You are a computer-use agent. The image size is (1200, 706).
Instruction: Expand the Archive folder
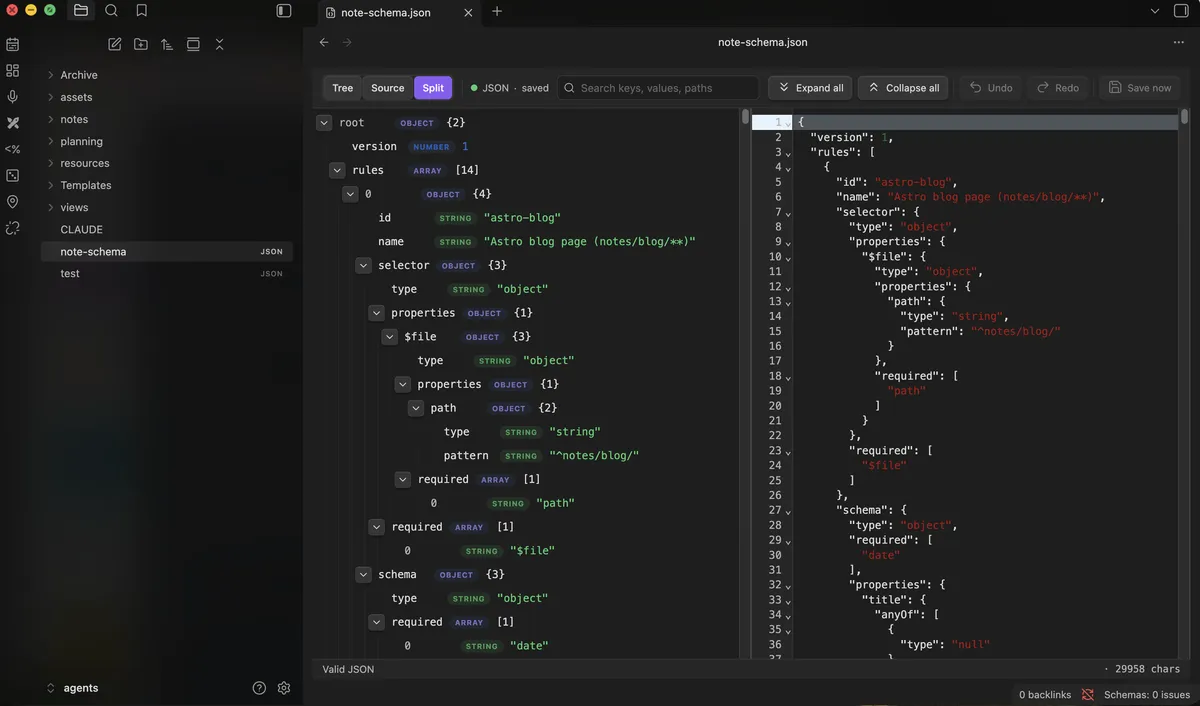[x=51, y=75]
